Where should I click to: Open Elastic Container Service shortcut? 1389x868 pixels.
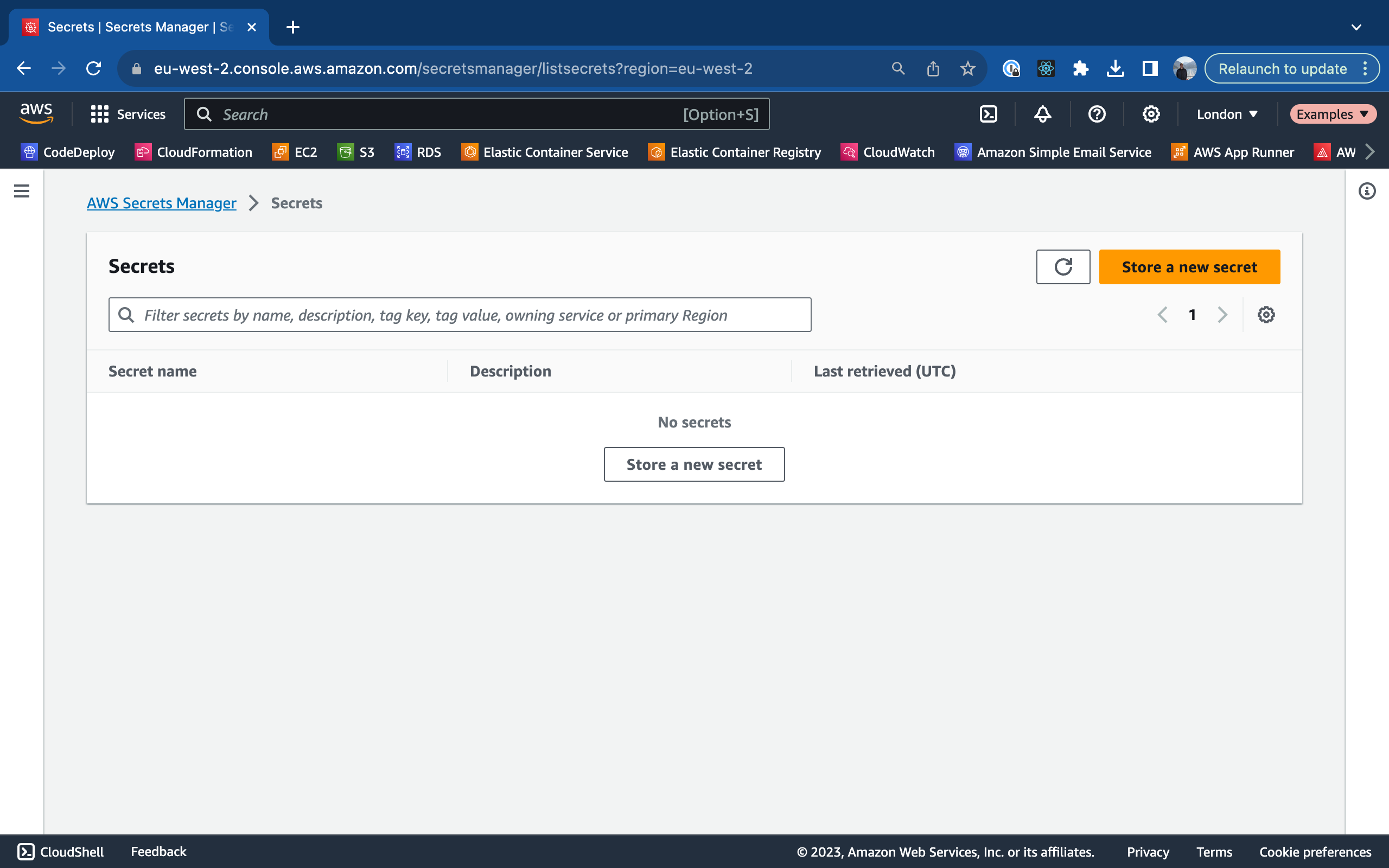coord(545,152)
